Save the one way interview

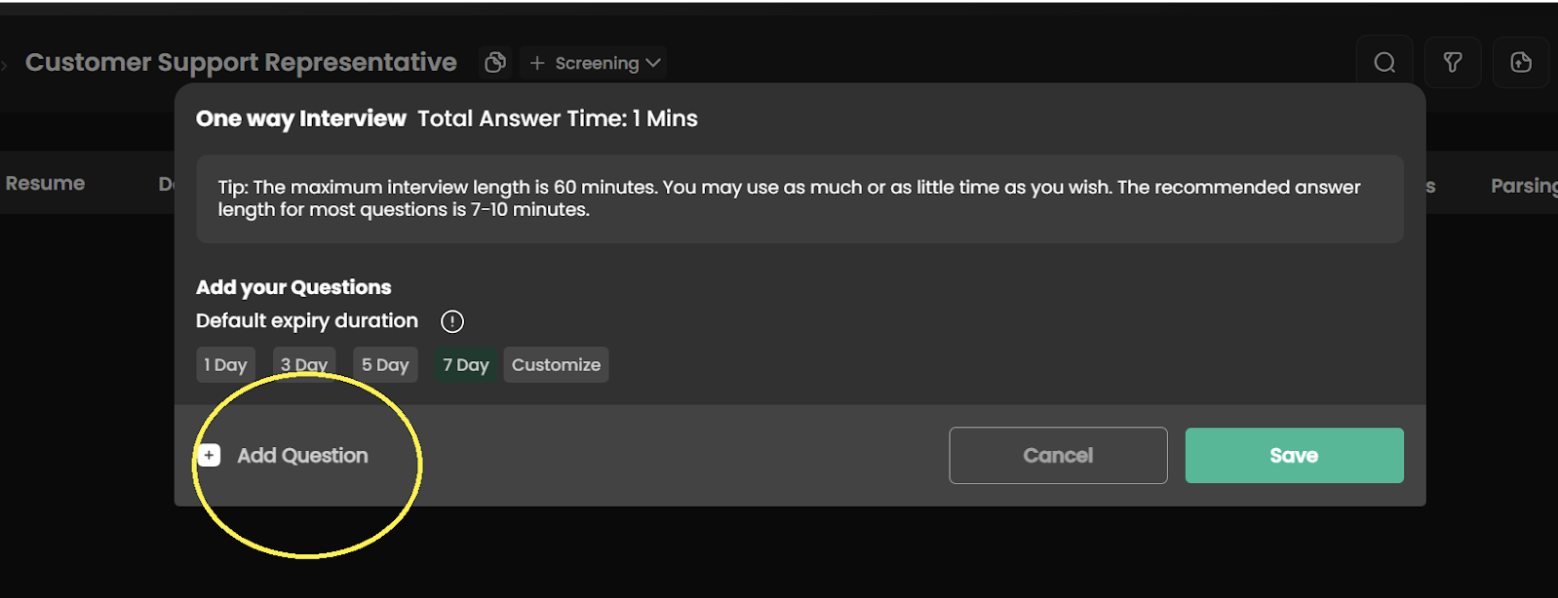coord(1294,456)
